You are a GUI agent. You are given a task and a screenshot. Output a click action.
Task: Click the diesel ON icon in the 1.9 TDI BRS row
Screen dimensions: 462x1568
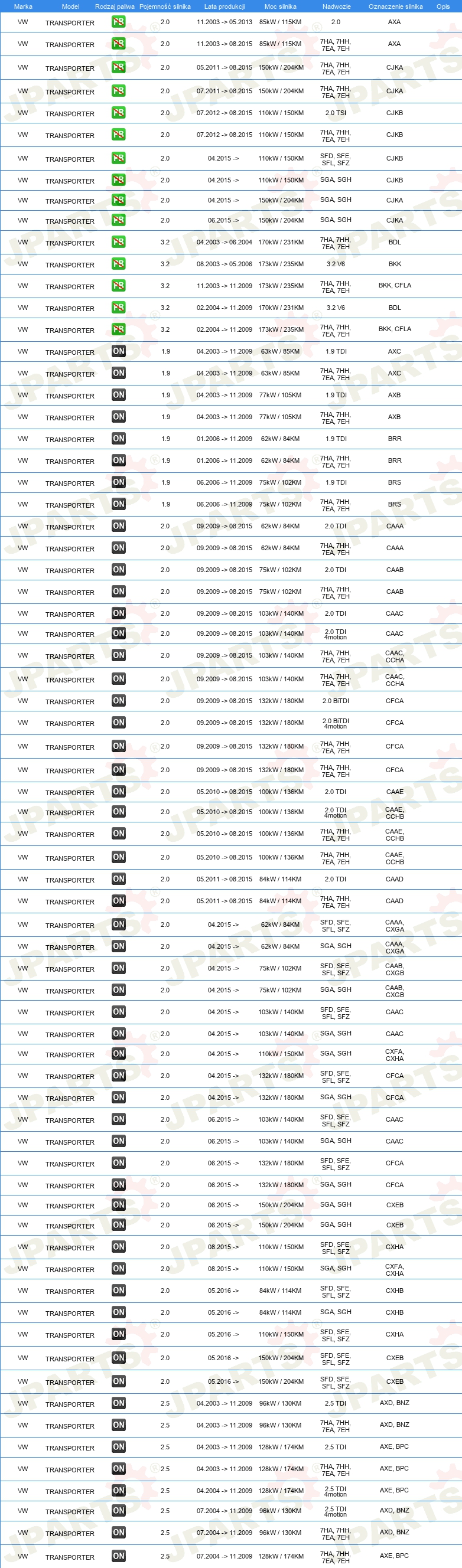[118, 483]
